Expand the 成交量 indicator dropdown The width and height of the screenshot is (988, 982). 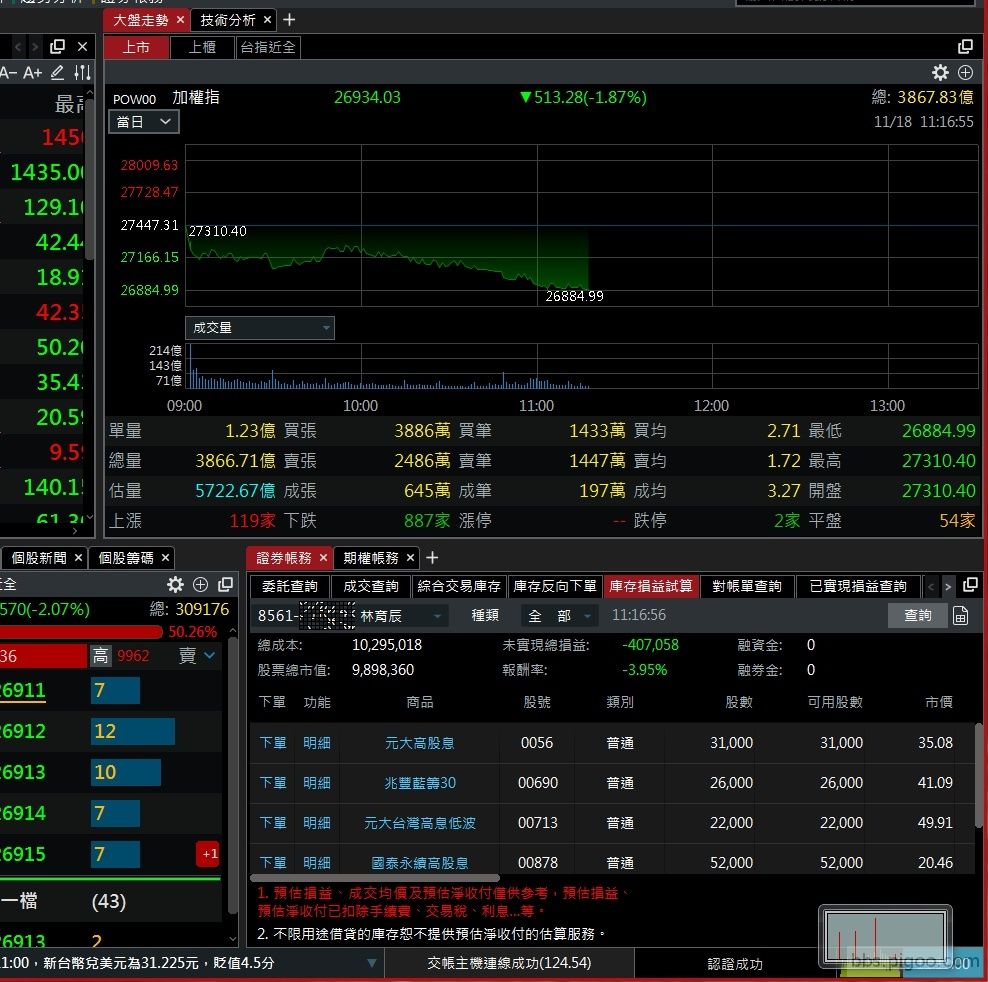click(259, 328)
